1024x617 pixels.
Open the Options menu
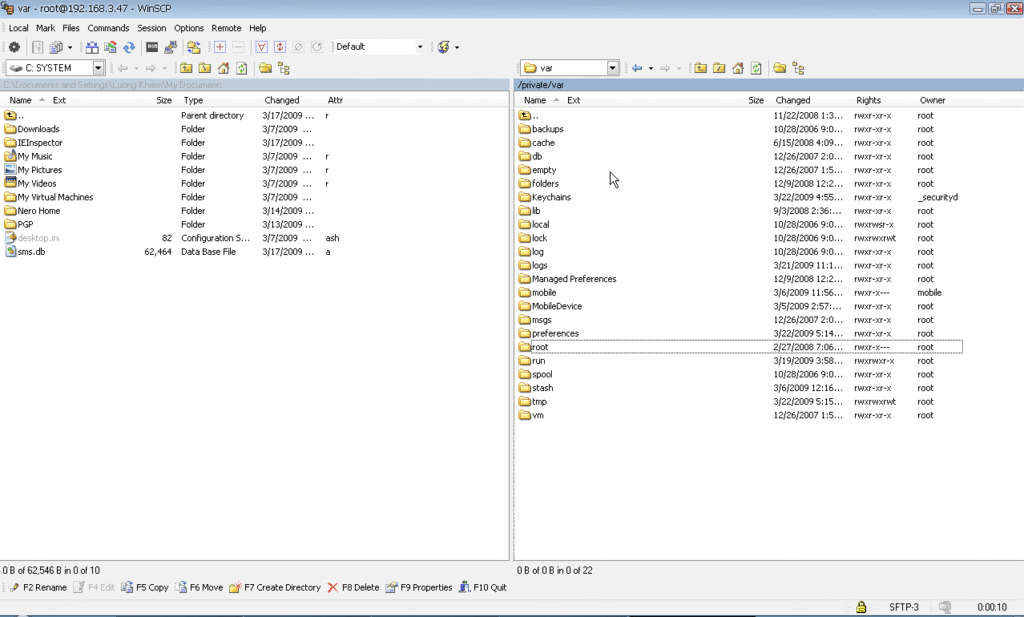click(x=189, y=28)
